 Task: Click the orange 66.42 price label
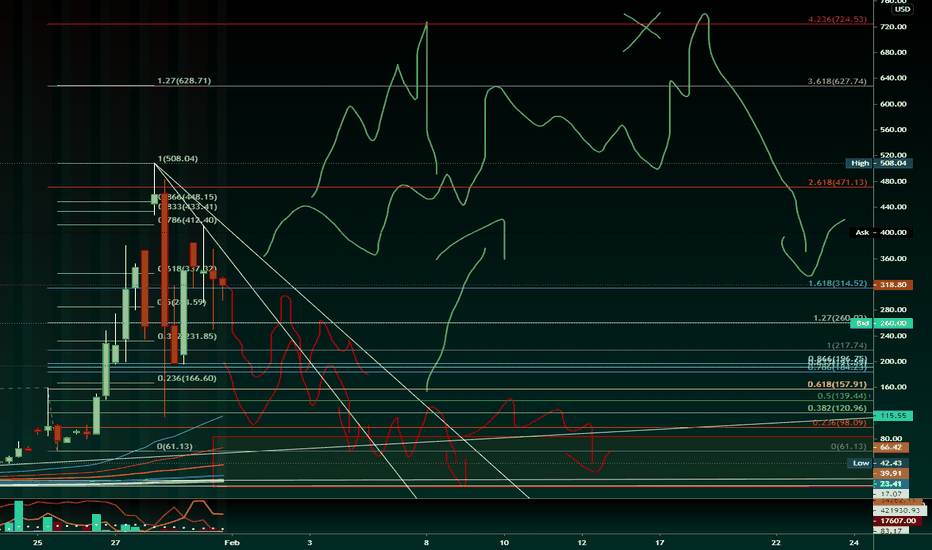pyautogui.click(x=891, y=448)
